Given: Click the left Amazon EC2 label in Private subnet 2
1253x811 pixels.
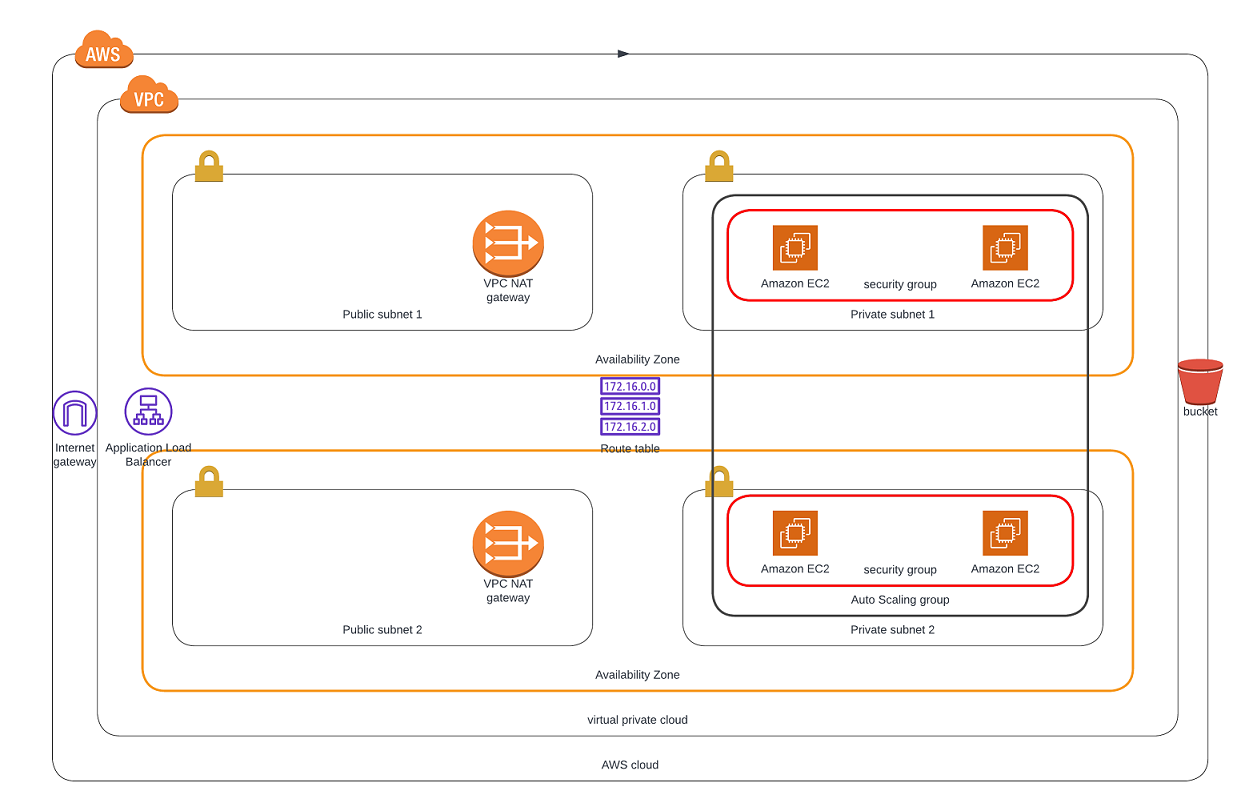Looking at the screenshot, I should [795, 569].
